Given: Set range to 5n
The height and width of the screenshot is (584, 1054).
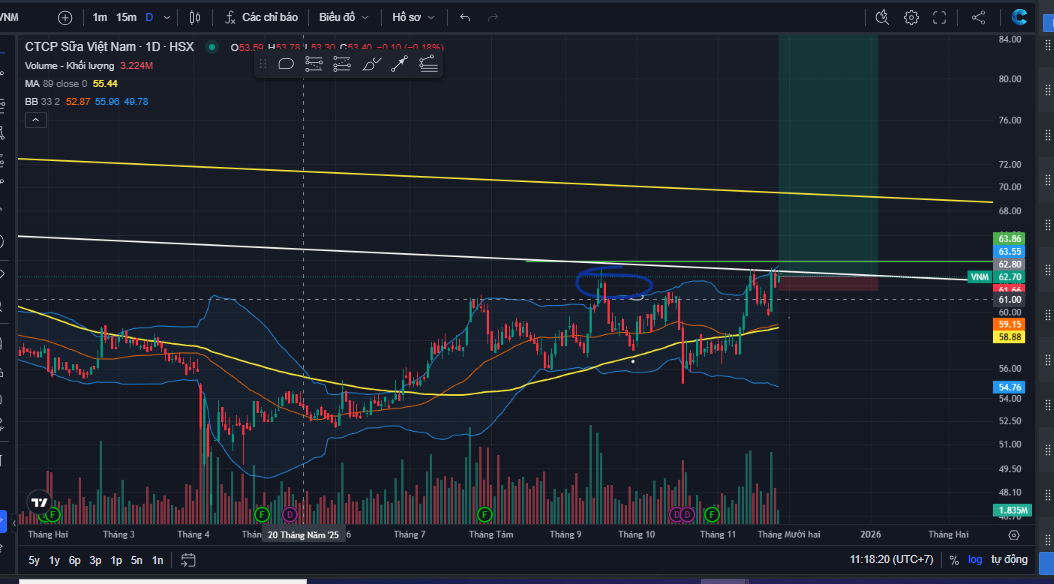Looking at the screenshot, I should (136, 560).
